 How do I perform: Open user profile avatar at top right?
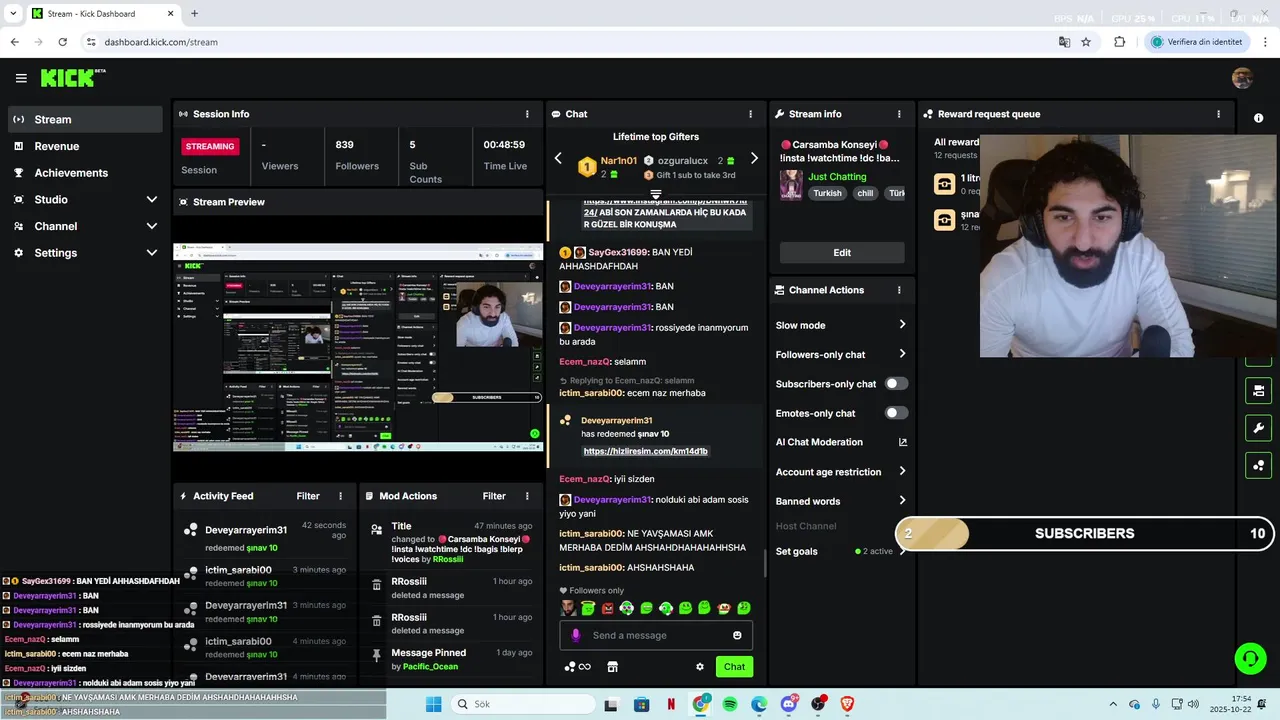1242,78
